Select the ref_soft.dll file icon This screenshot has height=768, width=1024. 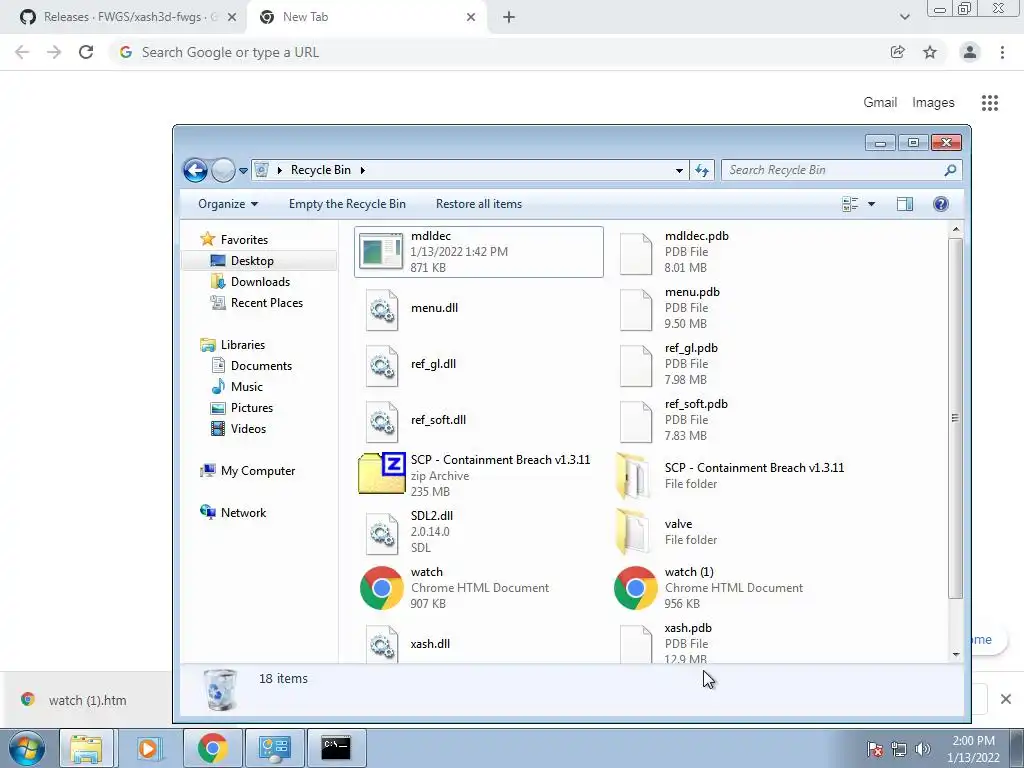click(382, 421)
